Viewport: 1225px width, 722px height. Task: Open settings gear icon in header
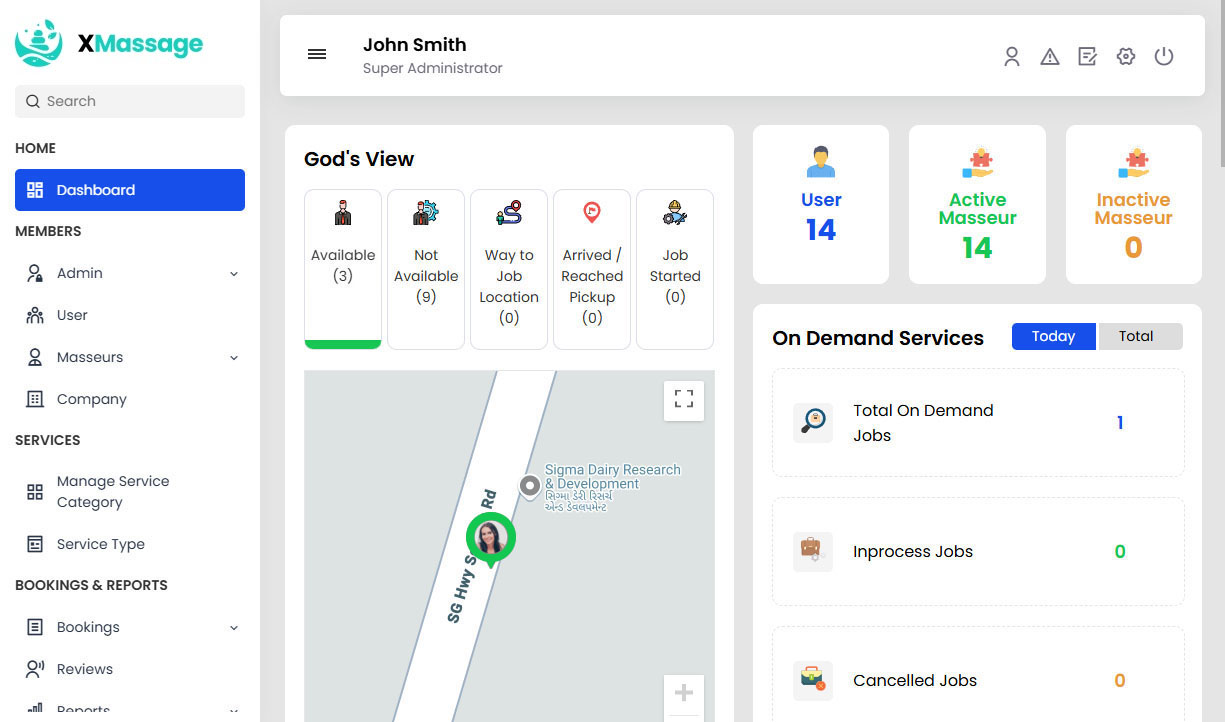tap(1126, 57)
